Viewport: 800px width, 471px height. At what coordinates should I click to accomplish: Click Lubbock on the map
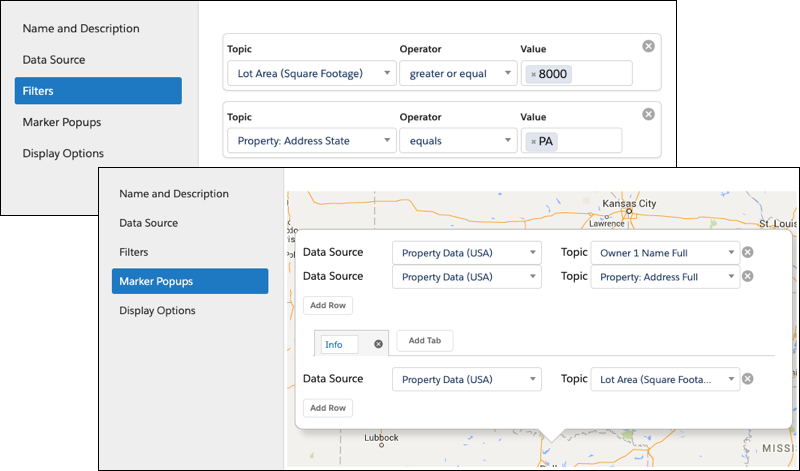pyautogui.click(x=381, y=438)
